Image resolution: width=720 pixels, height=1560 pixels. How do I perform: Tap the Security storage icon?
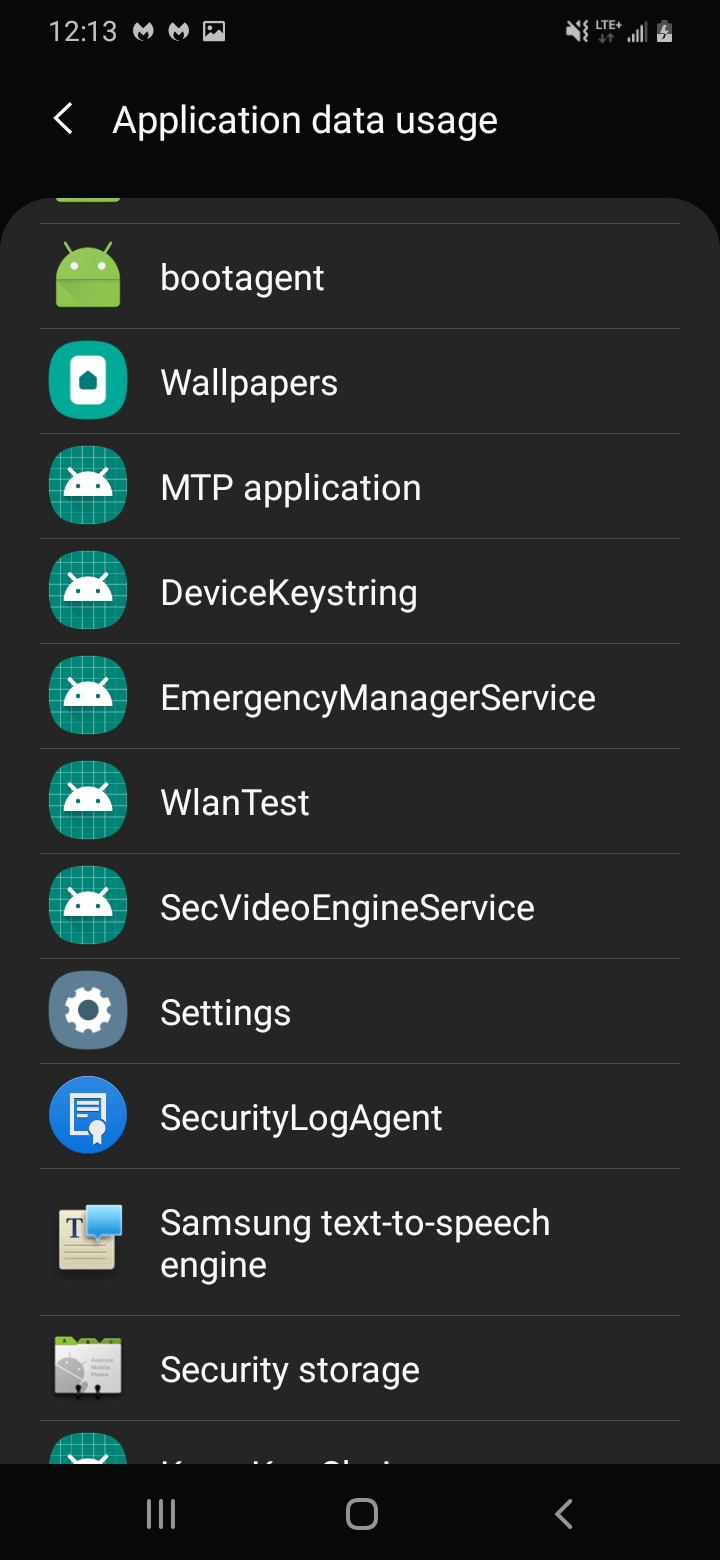pos(88,1368)
